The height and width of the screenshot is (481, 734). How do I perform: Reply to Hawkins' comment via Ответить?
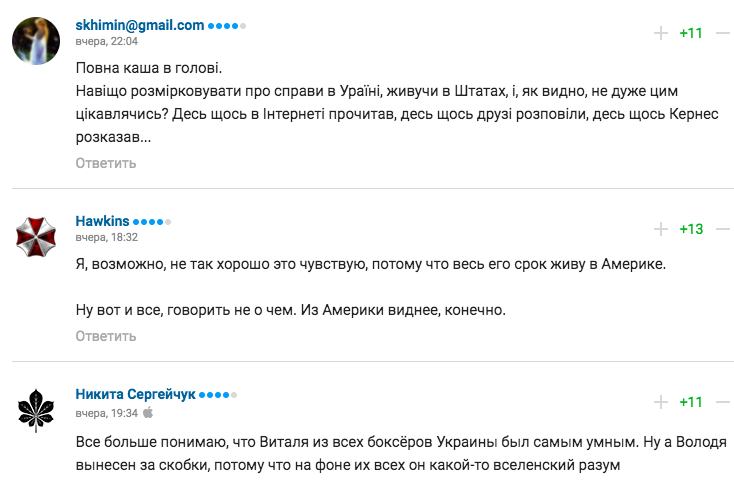pyautogui.click(x=106, y=336)
